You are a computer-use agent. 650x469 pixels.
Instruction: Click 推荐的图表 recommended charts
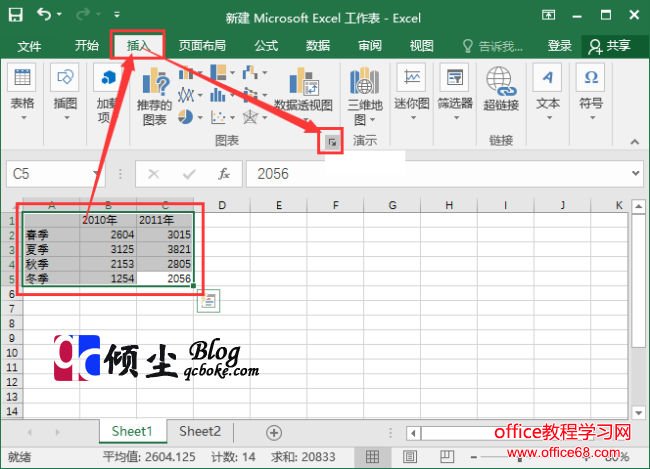[155, 96]
